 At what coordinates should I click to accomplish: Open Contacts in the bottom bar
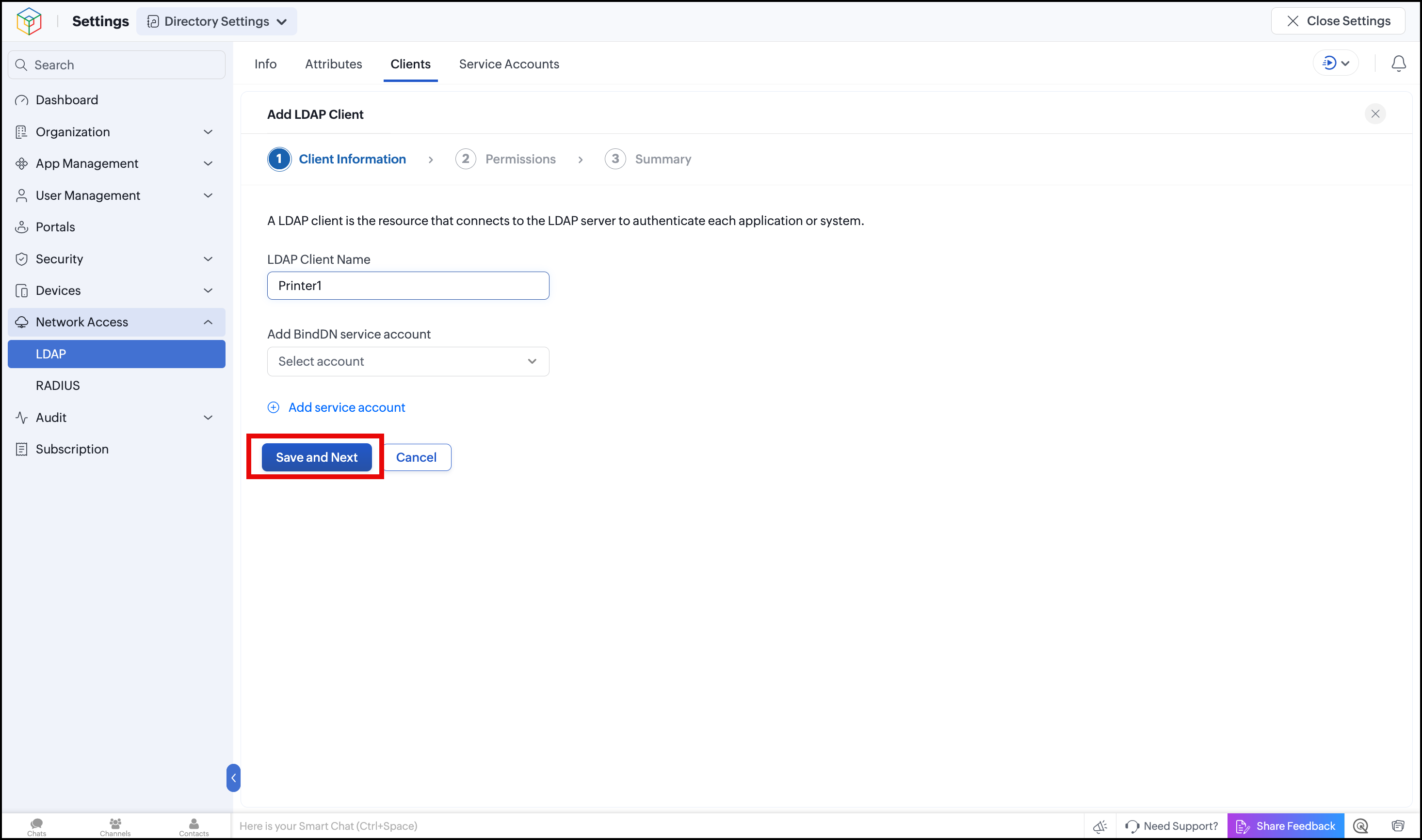[x=194, y=827]
